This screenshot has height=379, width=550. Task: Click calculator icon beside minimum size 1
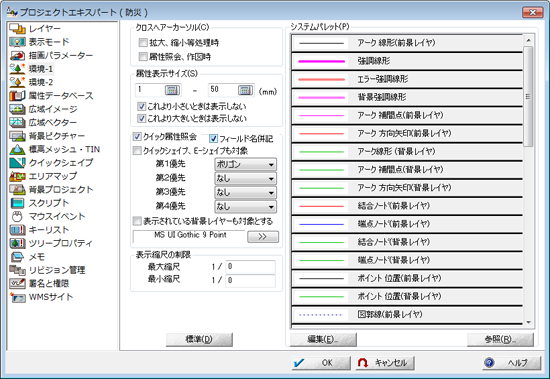tap(172, 90)
